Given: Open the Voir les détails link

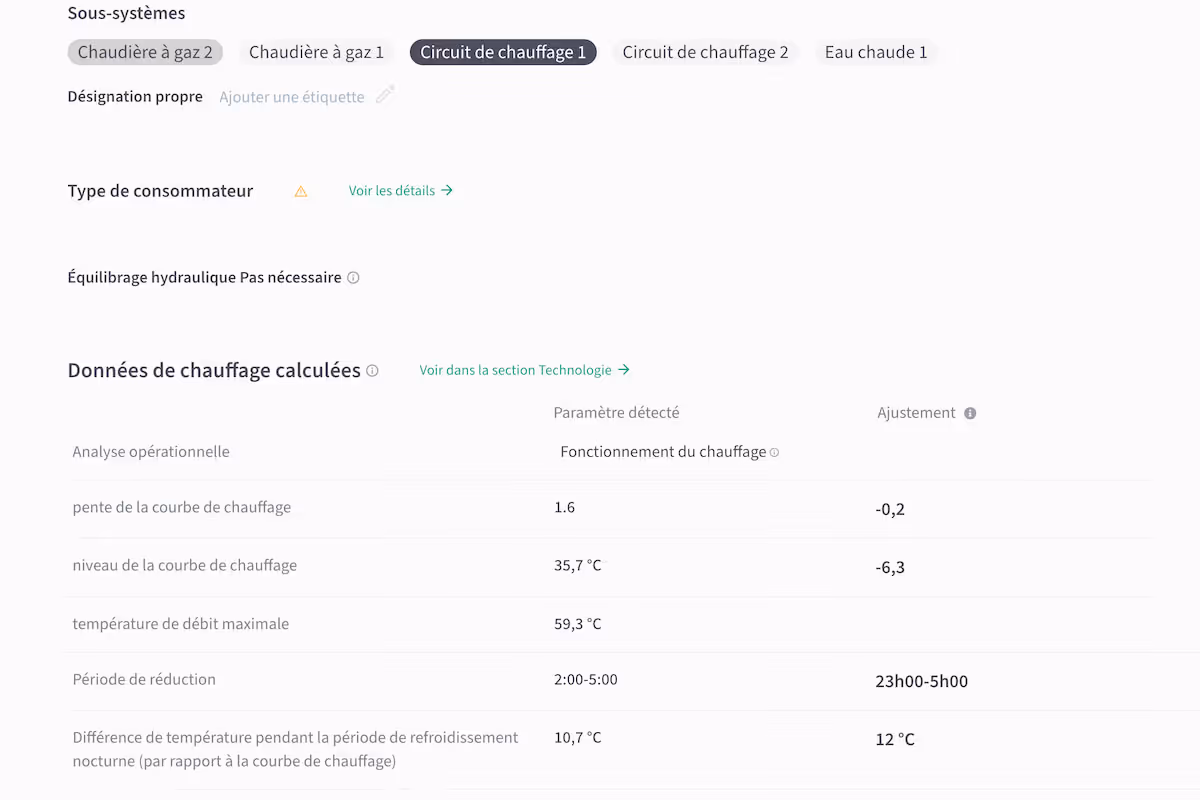Looking at the screenshot, I should point(401,190).
